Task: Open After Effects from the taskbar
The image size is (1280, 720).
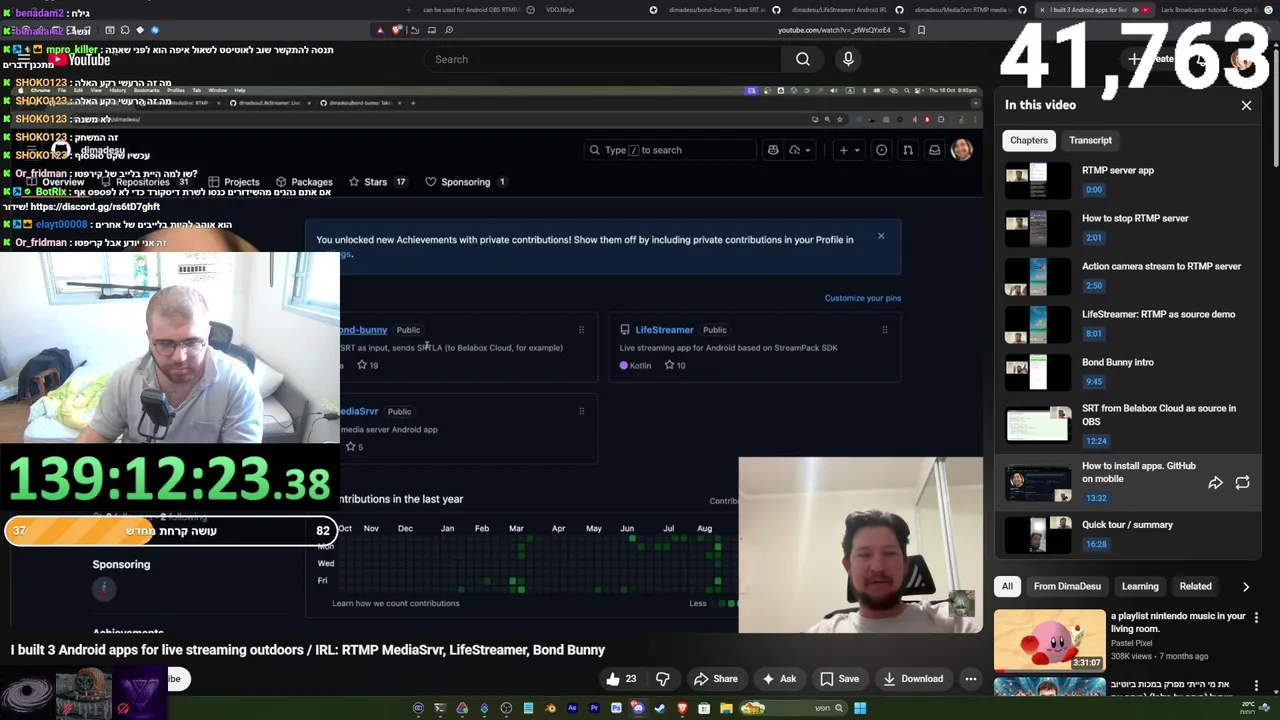Action: pyautogui.click(x=572, y=708)
